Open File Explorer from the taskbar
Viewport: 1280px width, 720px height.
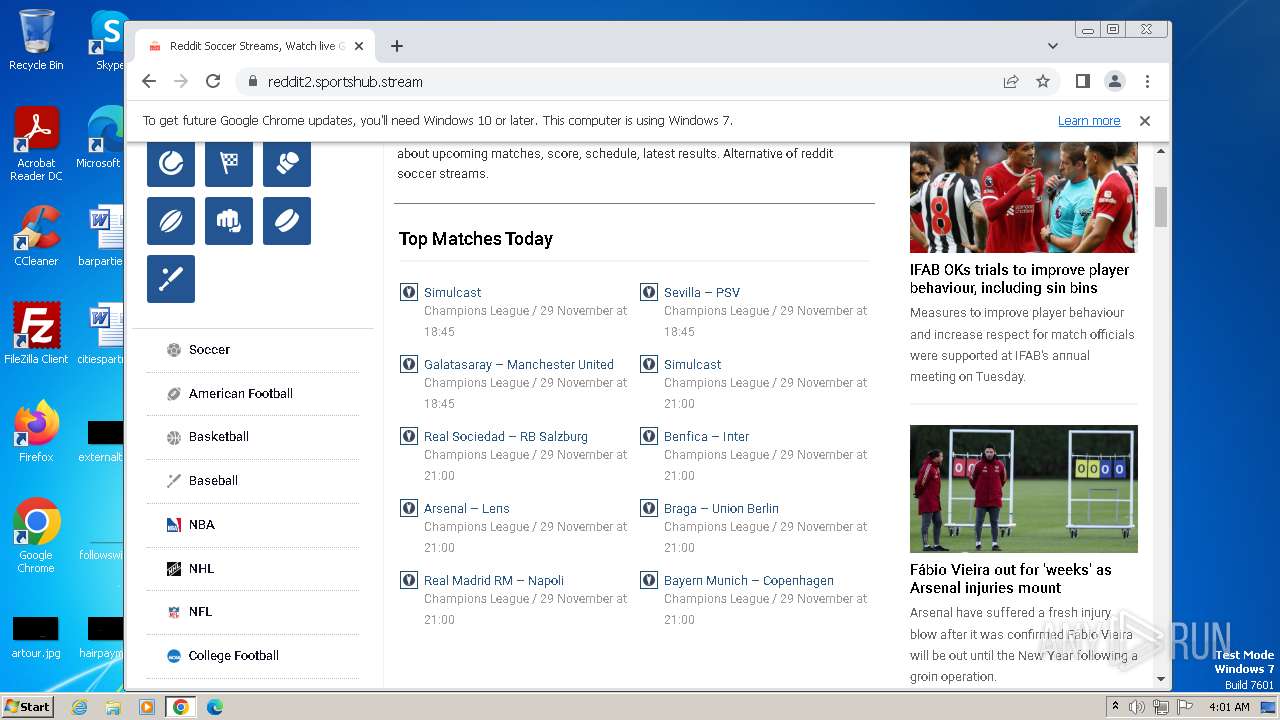113,707
